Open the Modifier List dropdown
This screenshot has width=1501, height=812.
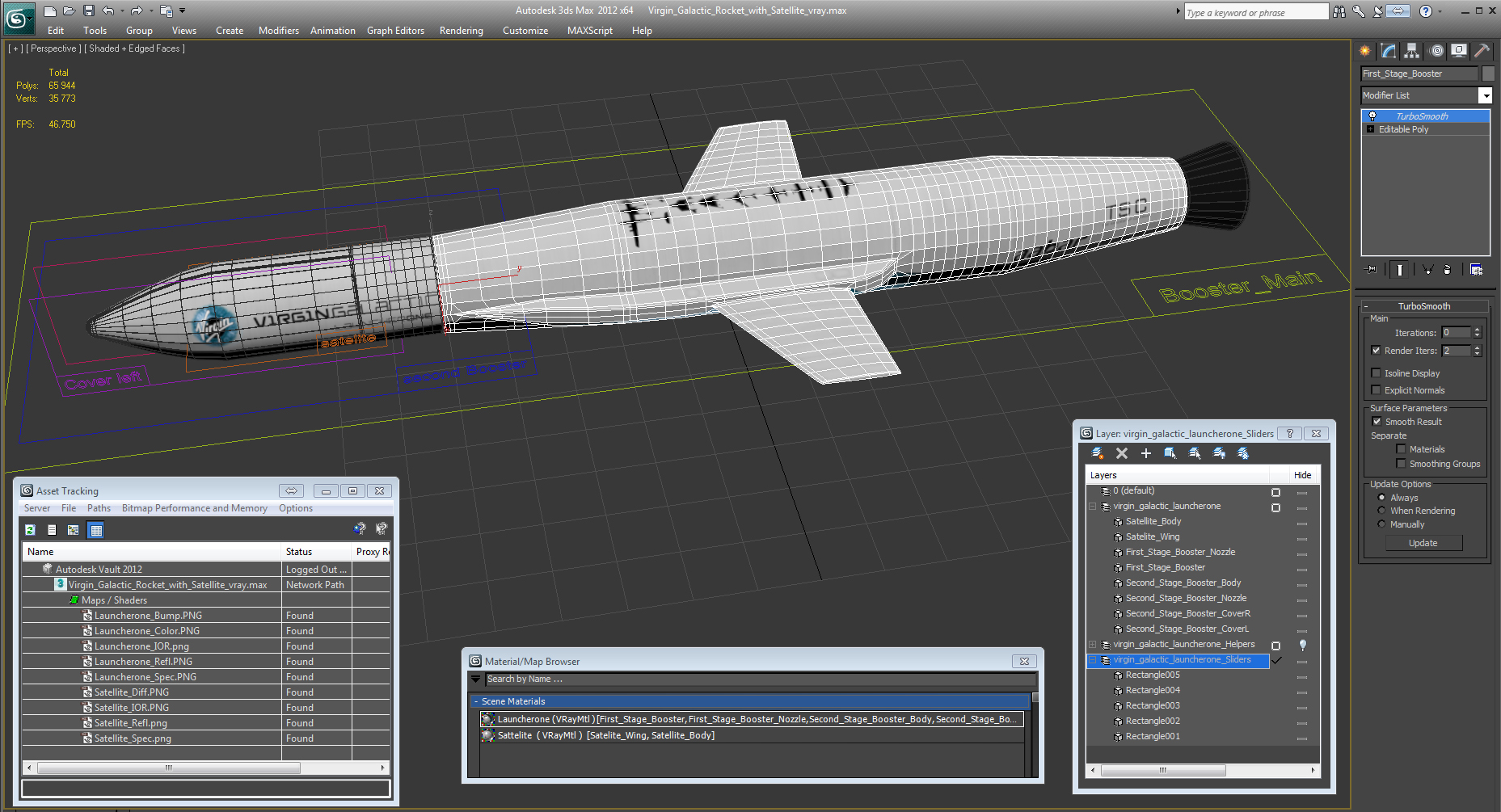(1485, 95)
